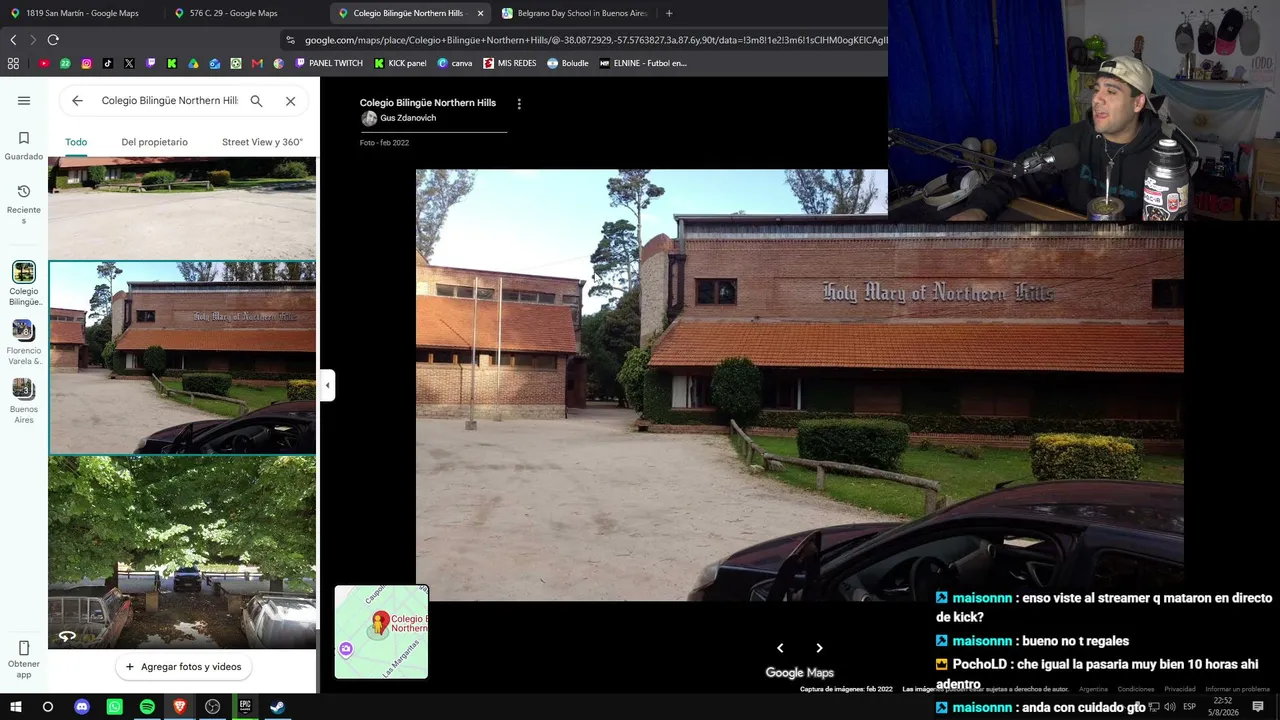Open the YouTube bookmark
The height and width of the screenshot is (720, 1280).
(x=44, y=63)
